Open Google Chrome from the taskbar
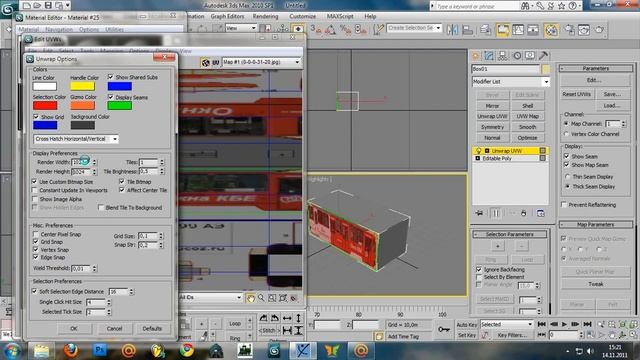Image resolution: width=640 pixels, height=360 pixels. [x=187, y=350]
